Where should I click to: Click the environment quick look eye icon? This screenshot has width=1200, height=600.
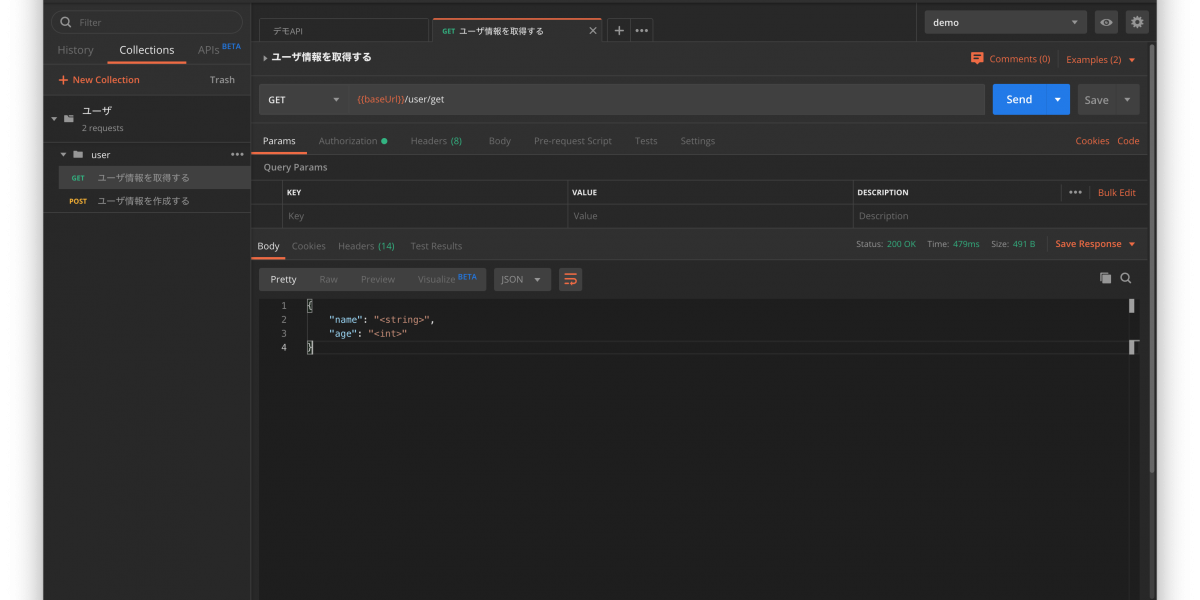tap(1106, 22)
